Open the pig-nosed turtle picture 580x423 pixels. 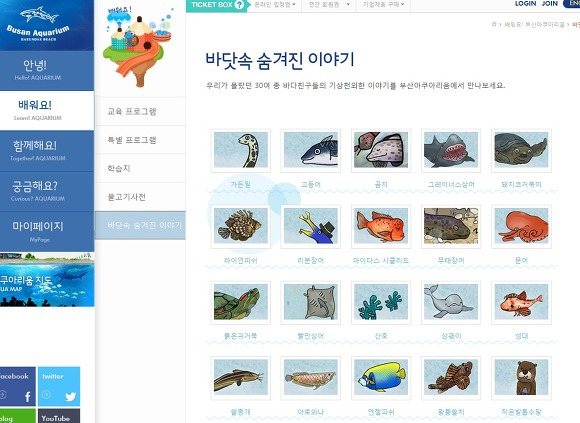click(521, 150)
